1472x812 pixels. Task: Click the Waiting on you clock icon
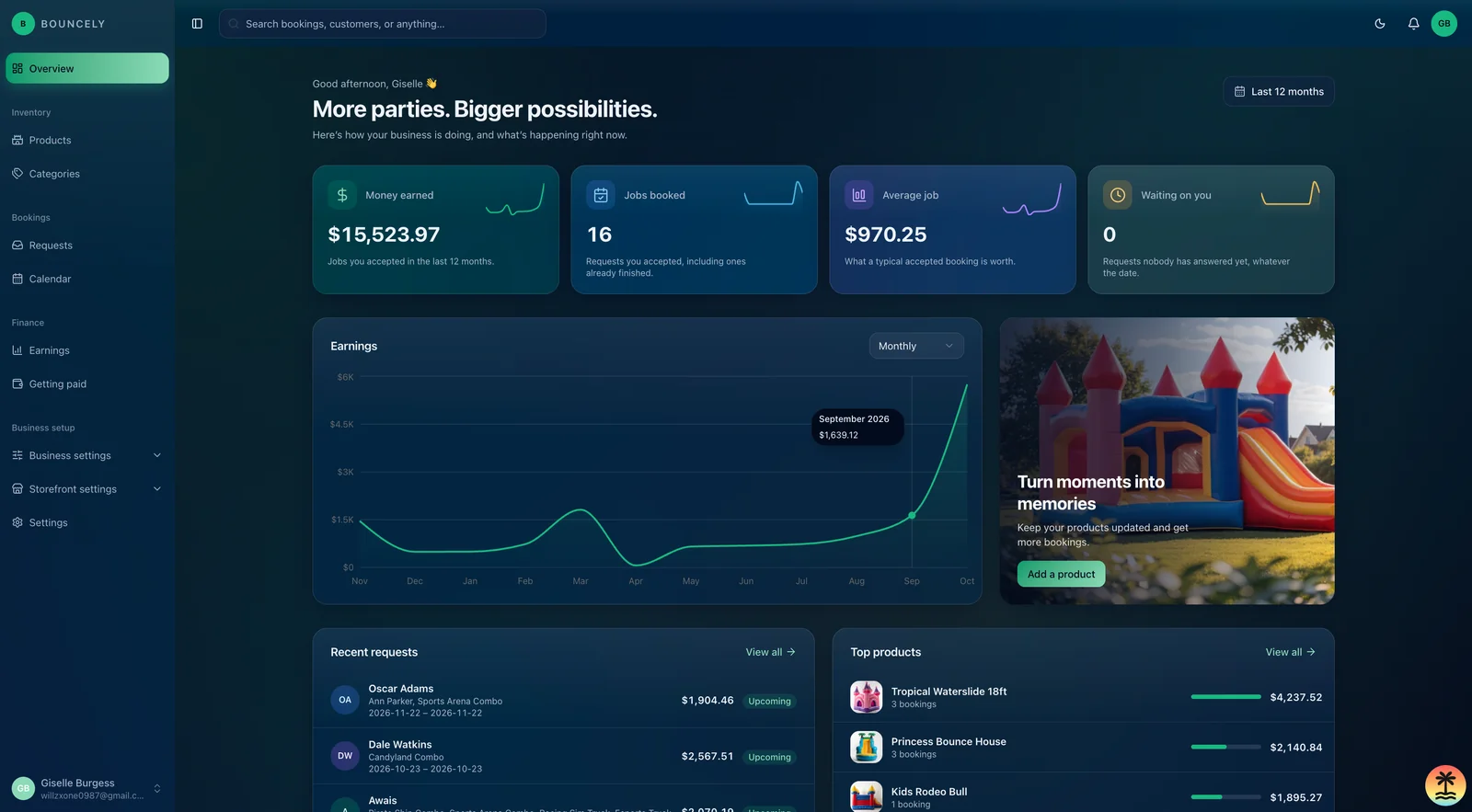point(1118,195)
